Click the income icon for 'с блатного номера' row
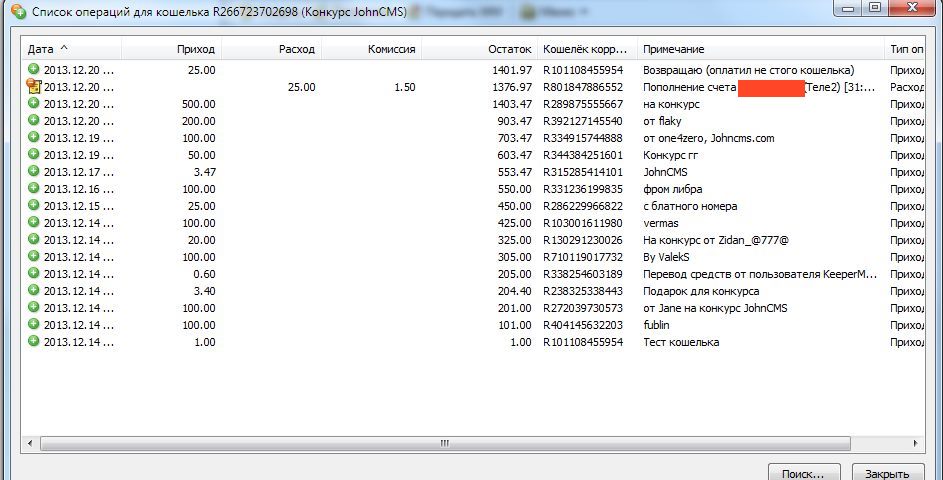Viewport: 943px width, 480px height. [x=34, y=205]
